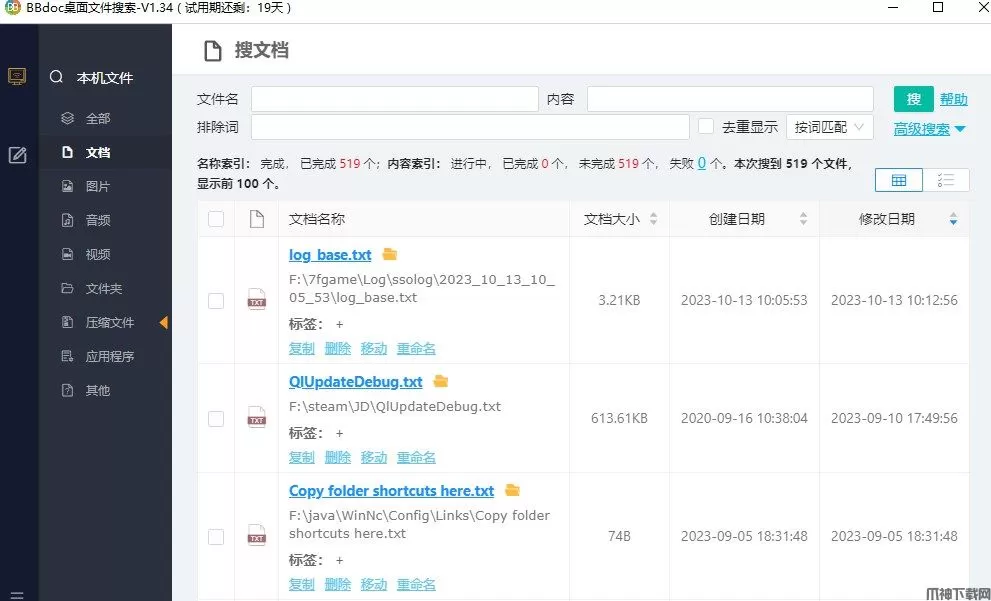Viewport: 991px width, 601px height.
Task: Select the 全部 all files category
Action: tap(105, 119)
